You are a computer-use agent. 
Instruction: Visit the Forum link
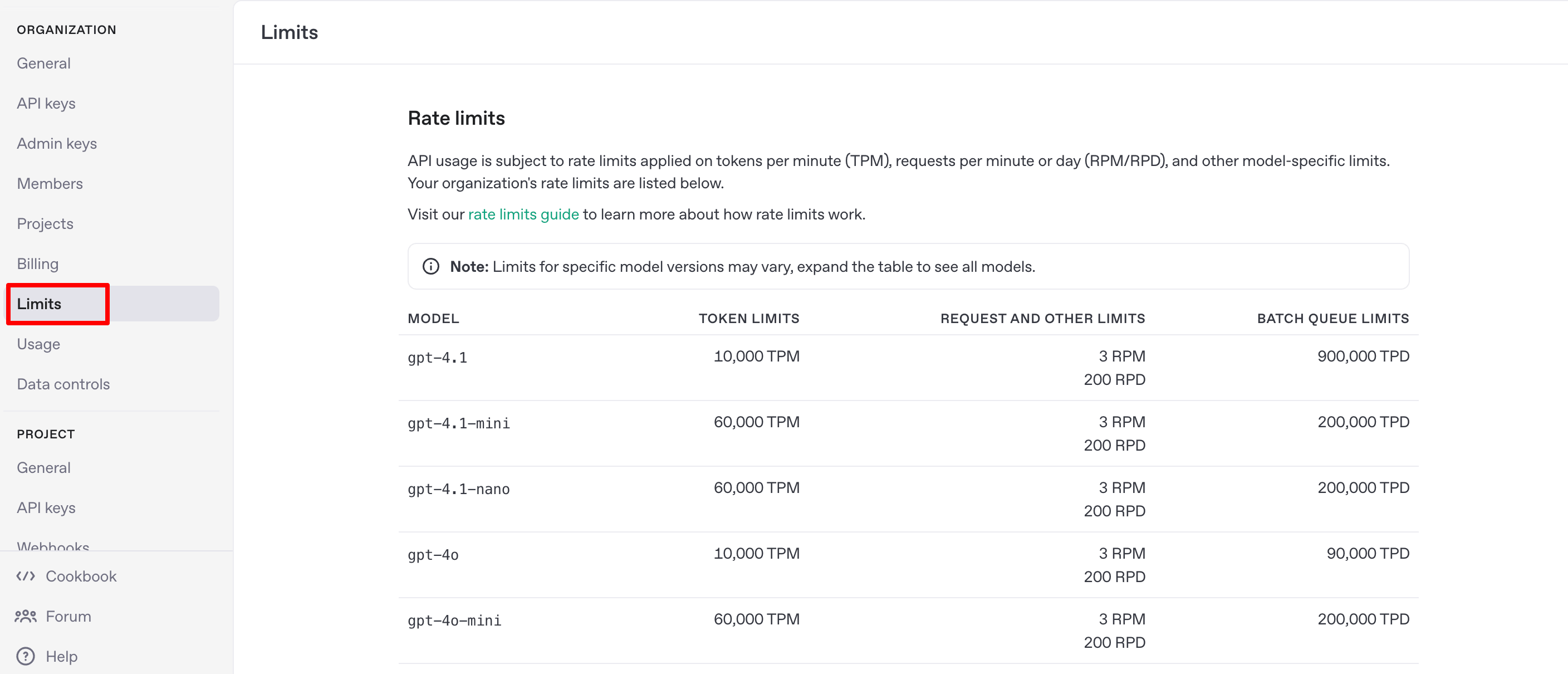click(69, 616)
